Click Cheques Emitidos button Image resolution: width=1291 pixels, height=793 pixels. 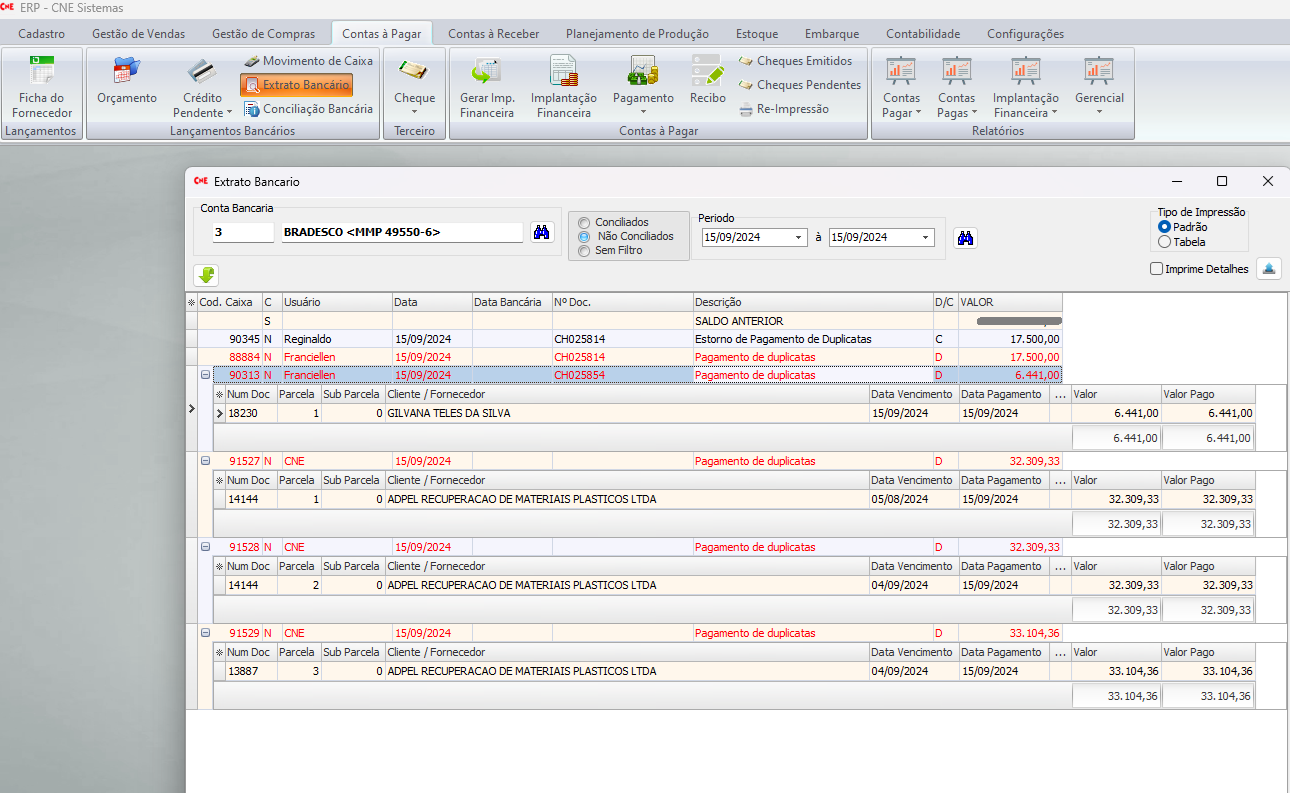click(x=795, y=61)
